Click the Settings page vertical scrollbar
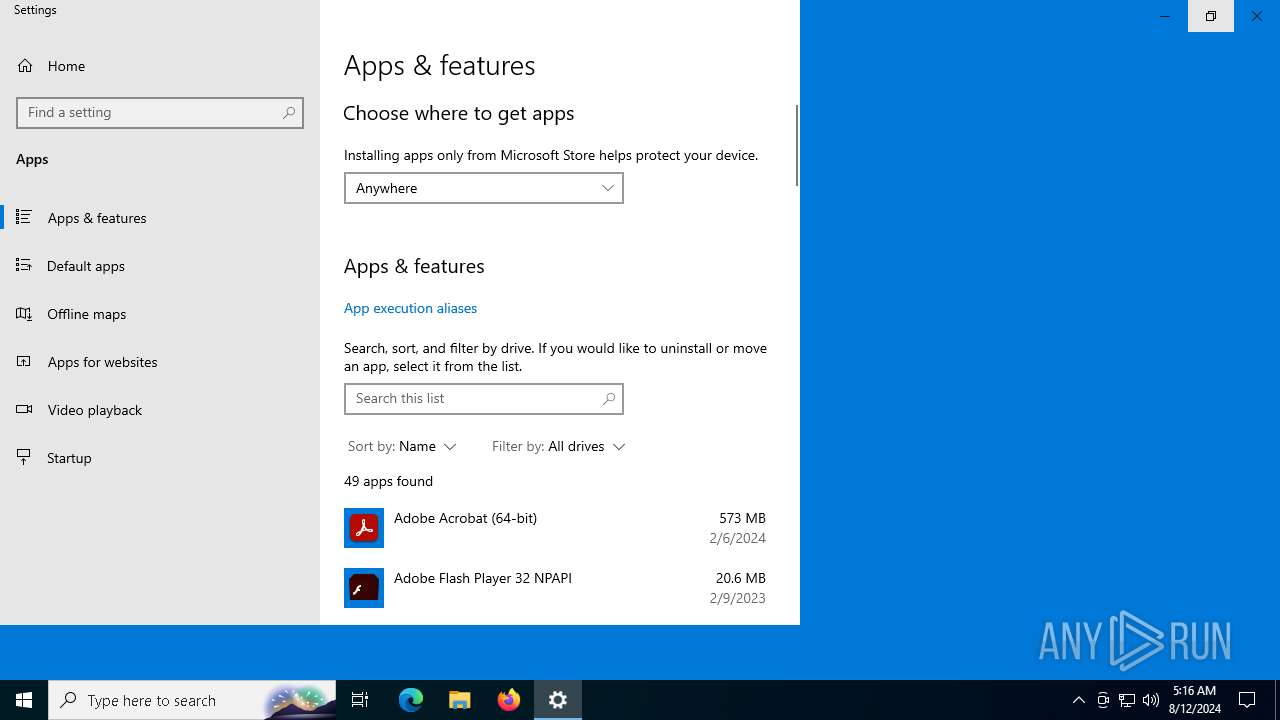1280x720 pixels. click(797, 145)
